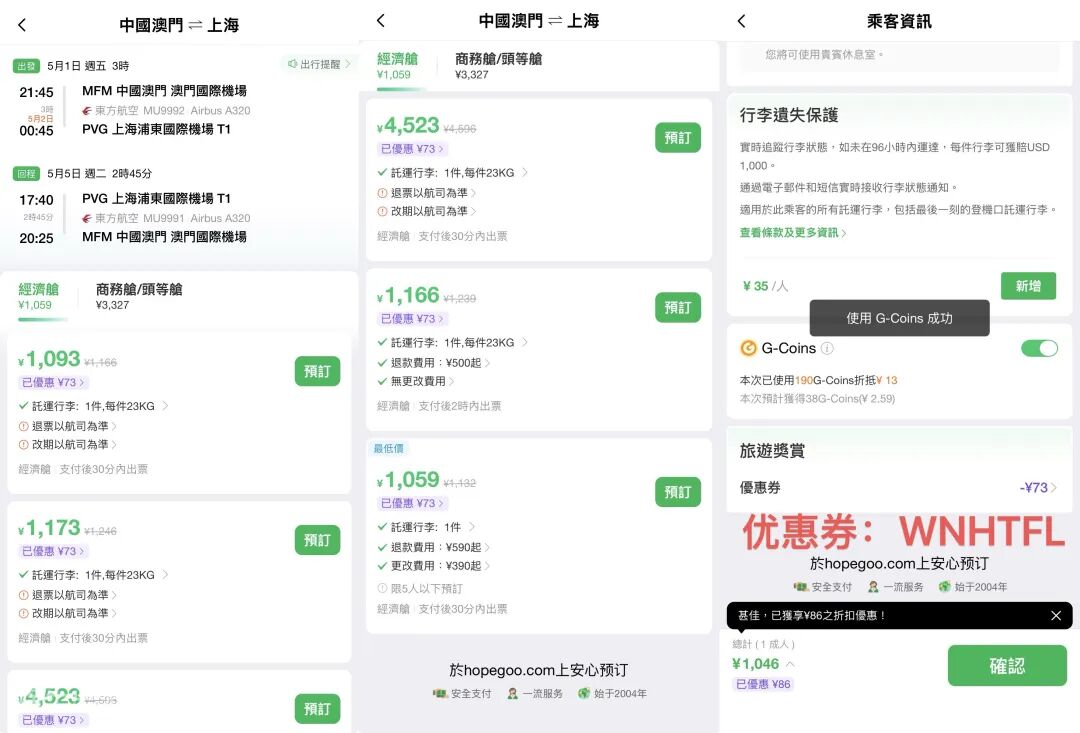
Task: Tap the back arrow on the middle flight page
Action: point(380,20)
